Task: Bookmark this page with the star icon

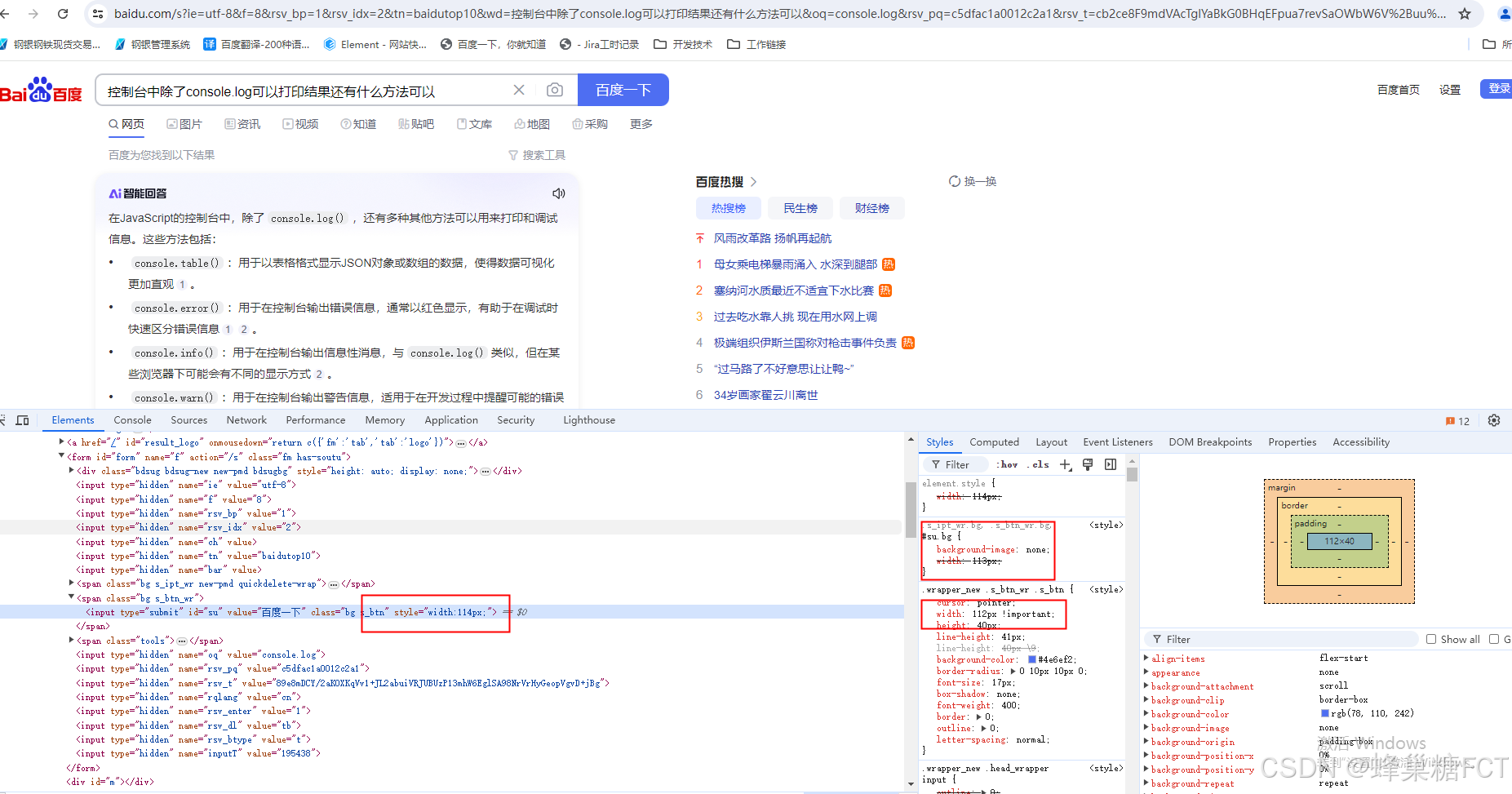Action: [1465, 14]
